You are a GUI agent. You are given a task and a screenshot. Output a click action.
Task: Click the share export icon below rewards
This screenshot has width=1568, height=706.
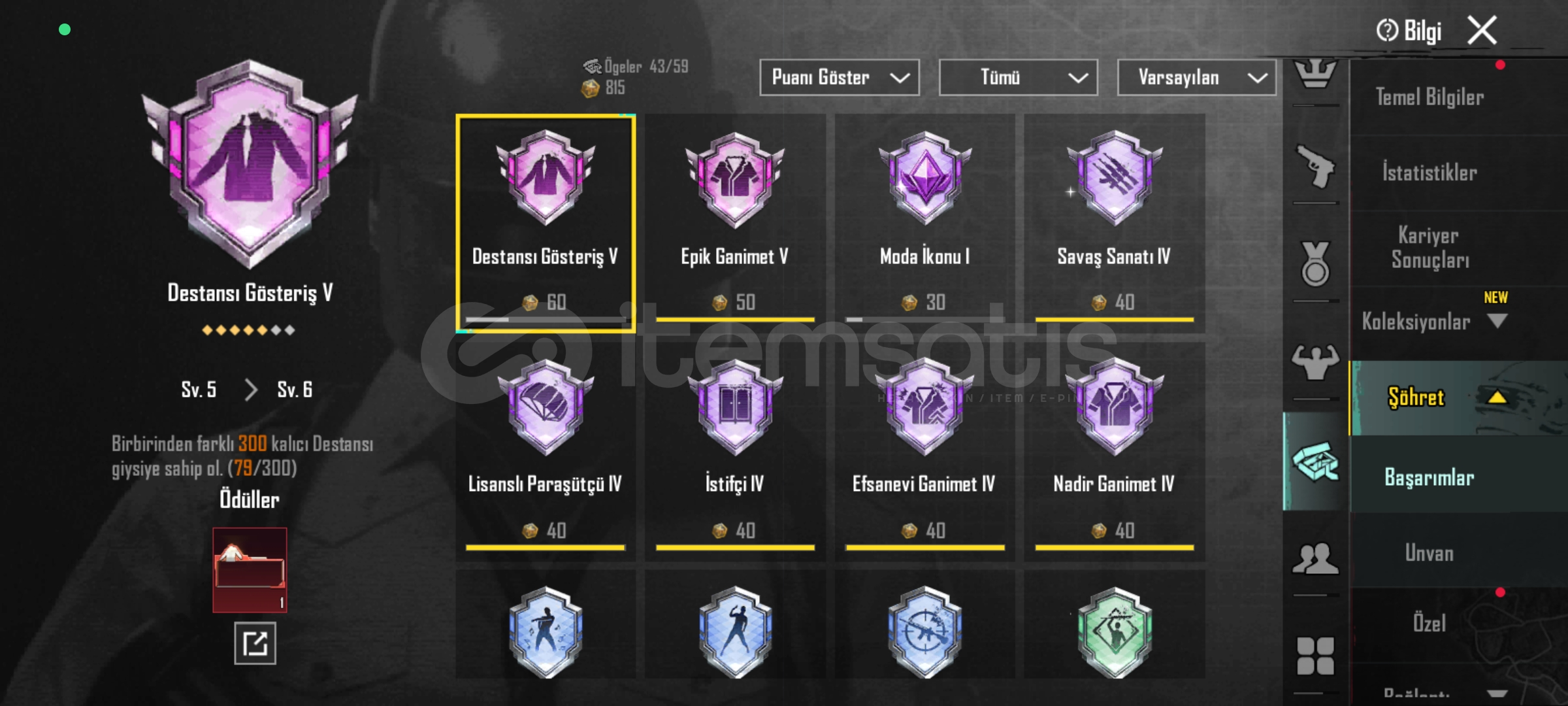[255, 643]
